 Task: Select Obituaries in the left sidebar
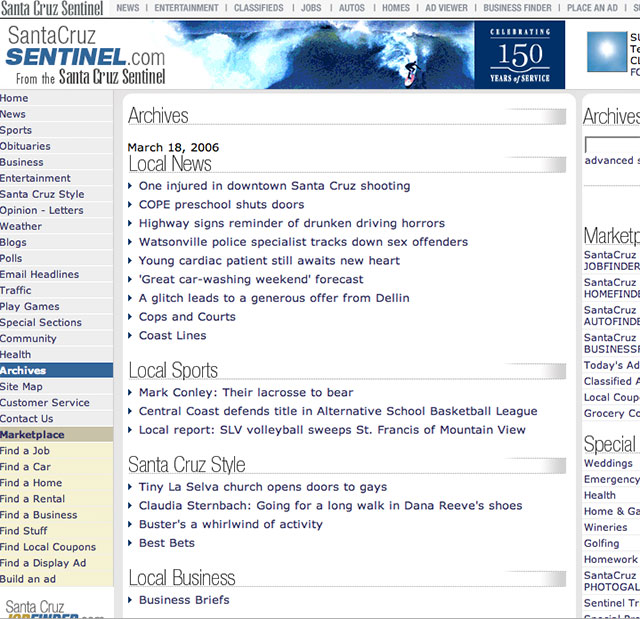(x=25, y=146)
